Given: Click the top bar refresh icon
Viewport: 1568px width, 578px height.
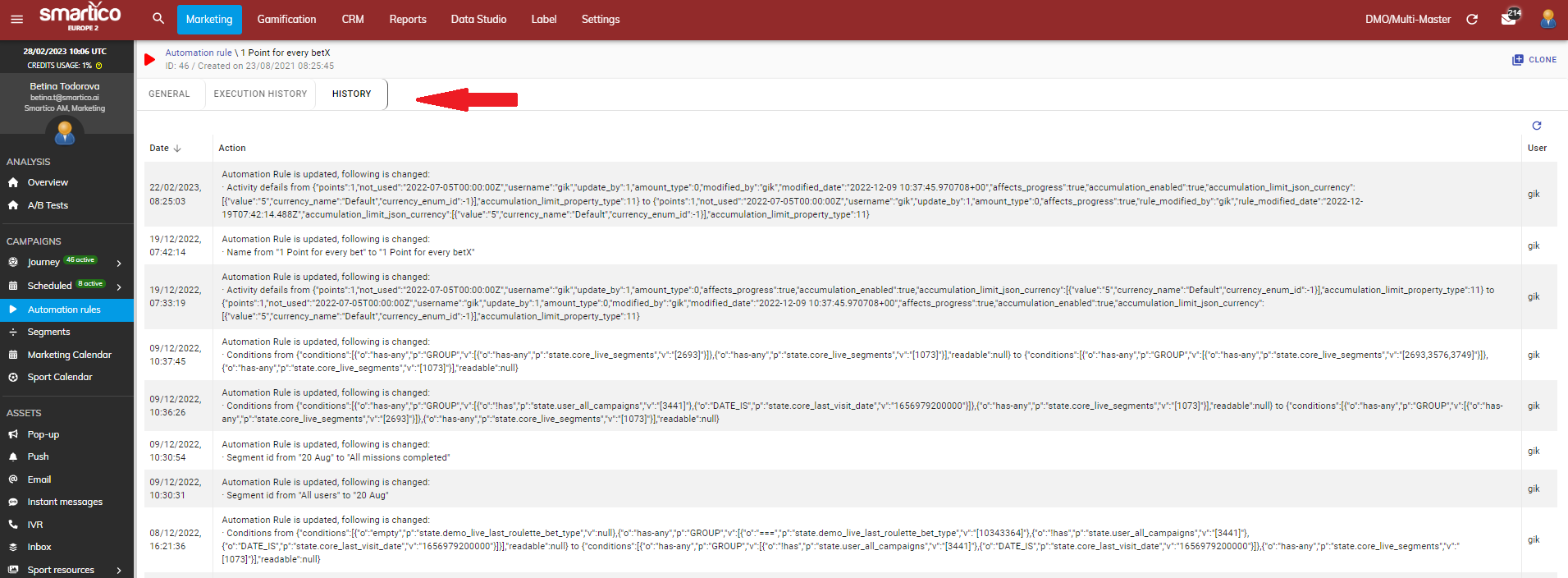Looking at the screenshot, I should (x=1472, y=20).
